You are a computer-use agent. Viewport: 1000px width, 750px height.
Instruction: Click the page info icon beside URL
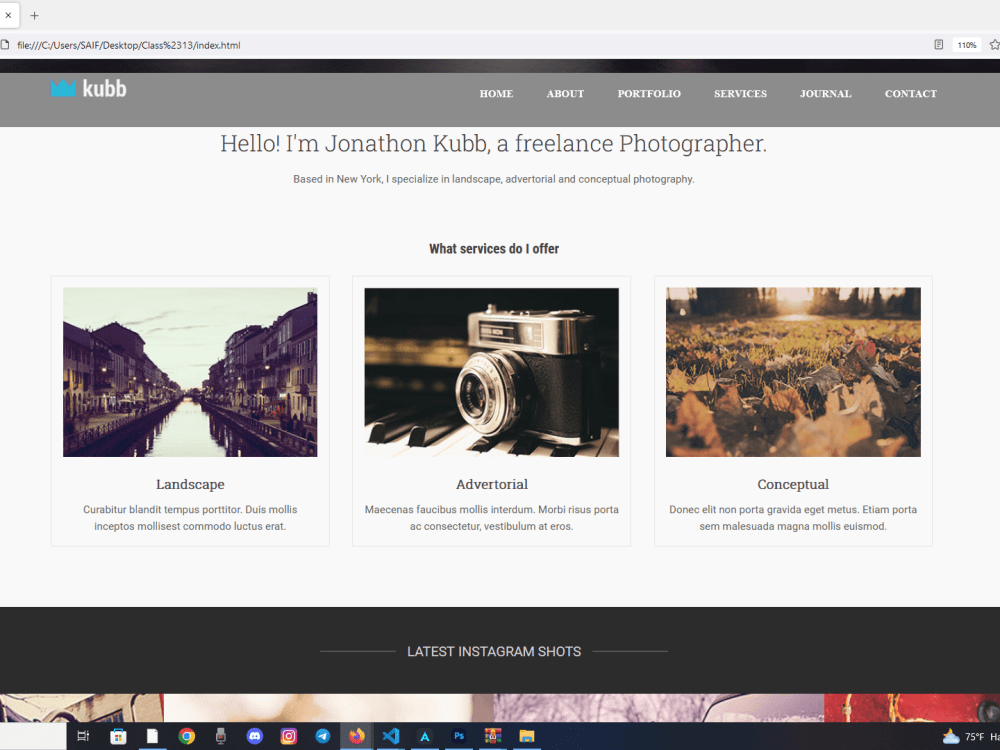(x=4, y=45)
